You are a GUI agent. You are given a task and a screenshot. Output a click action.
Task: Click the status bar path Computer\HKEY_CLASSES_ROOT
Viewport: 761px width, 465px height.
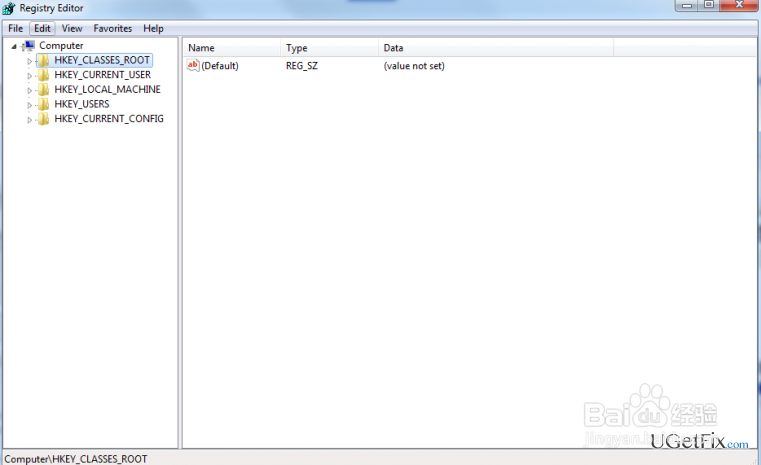tap(76, 459)
